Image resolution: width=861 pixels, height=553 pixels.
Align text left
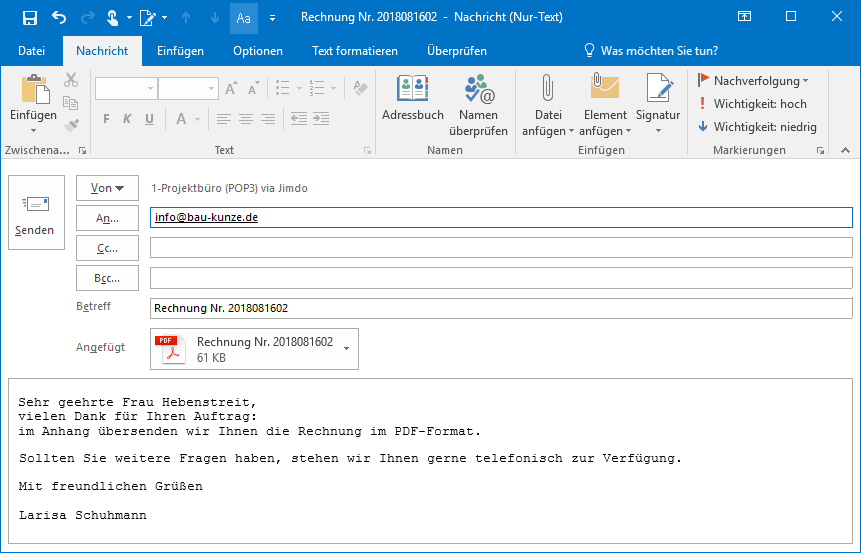(x=223, y=119)
